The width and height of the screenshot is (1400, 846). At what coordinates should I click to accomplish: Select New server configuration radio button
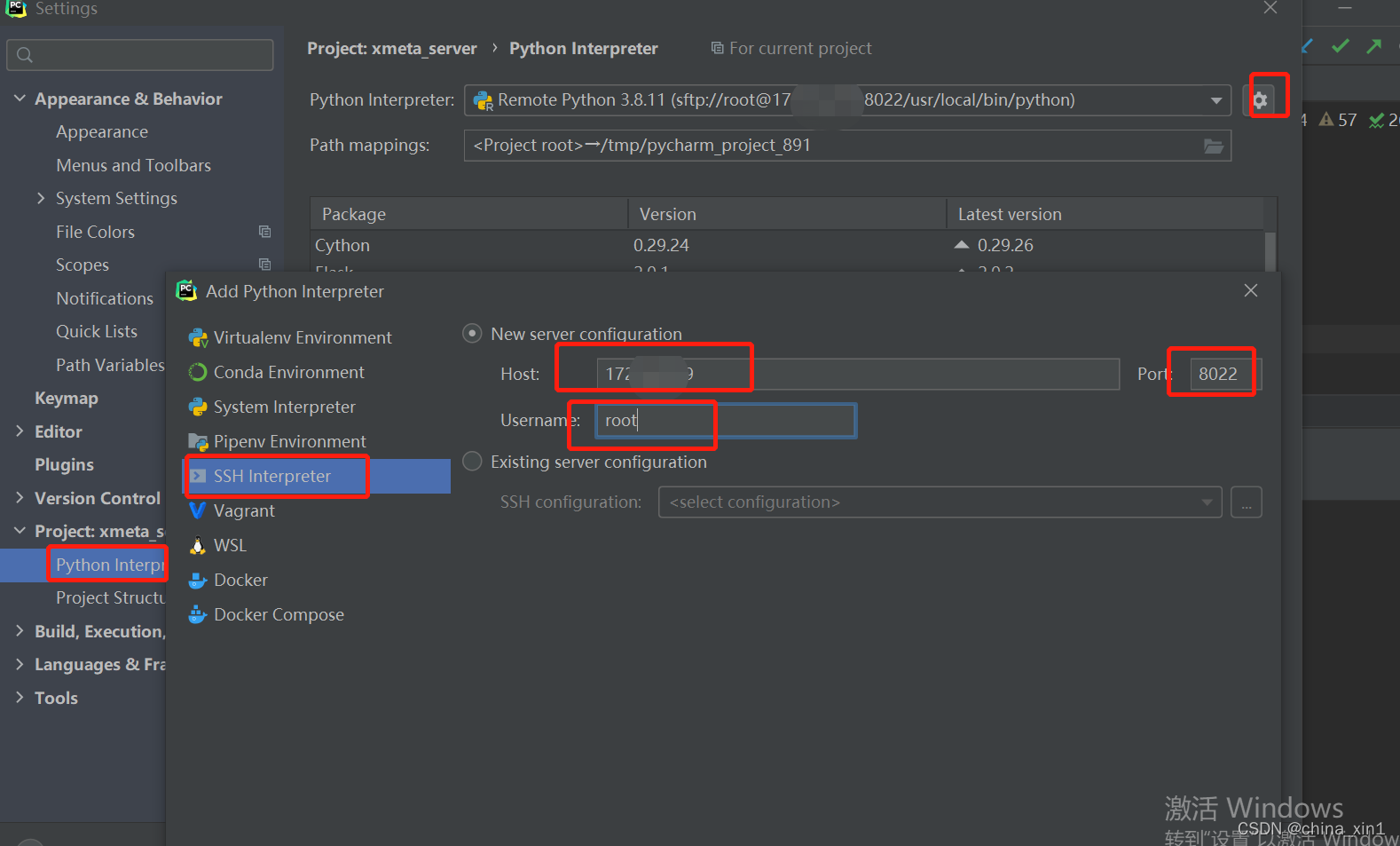[x=473, y=334]
